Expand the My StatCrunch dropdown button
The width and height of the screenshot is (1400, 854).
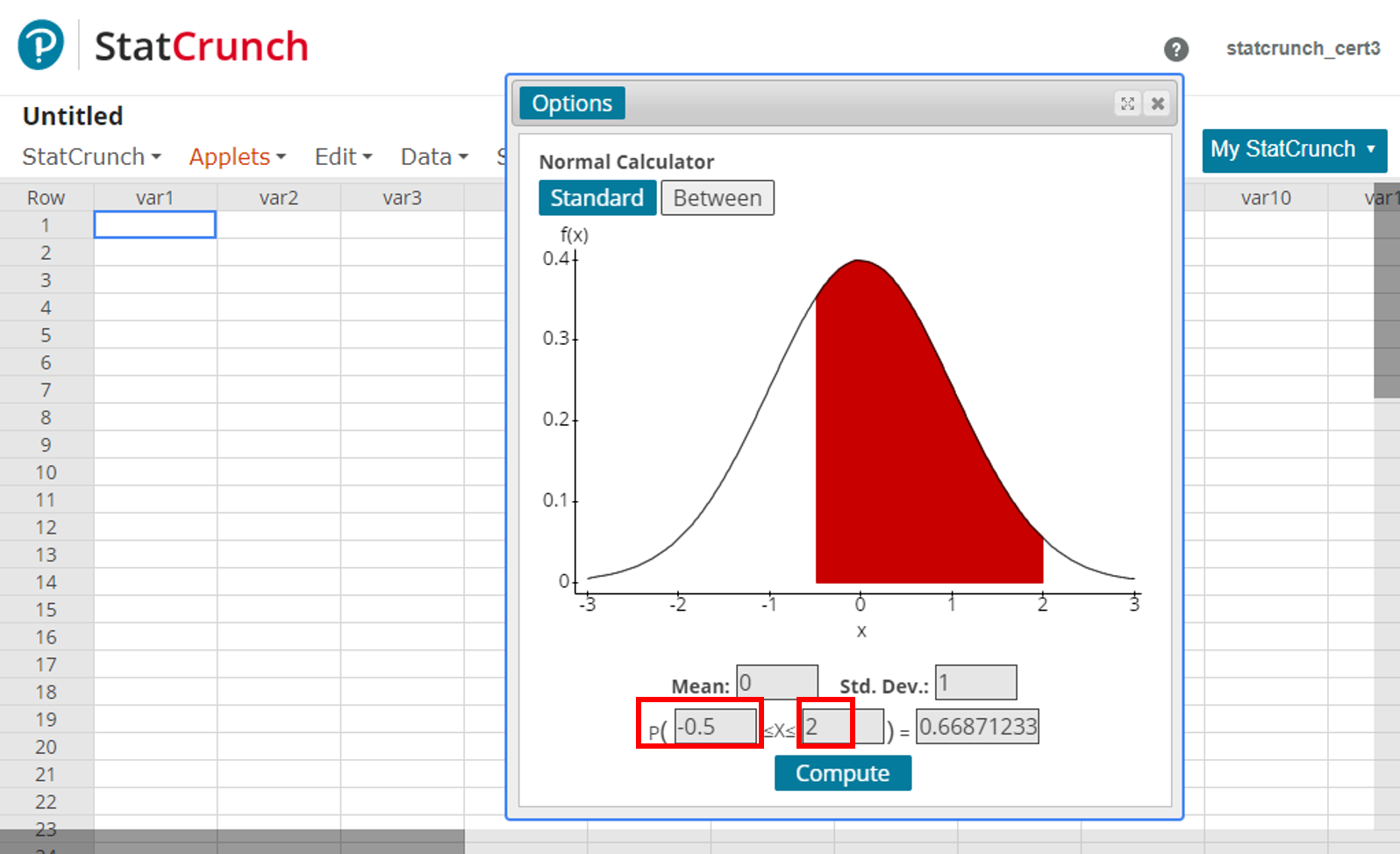coord(1294,149)
